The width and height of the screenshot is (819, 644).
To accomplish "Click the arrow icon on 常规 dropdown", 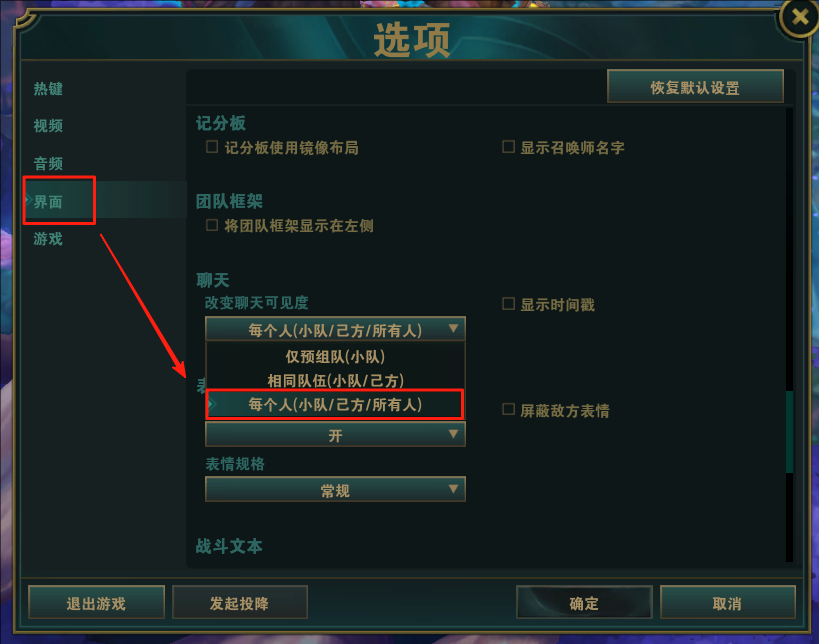I will coord(453,489).
